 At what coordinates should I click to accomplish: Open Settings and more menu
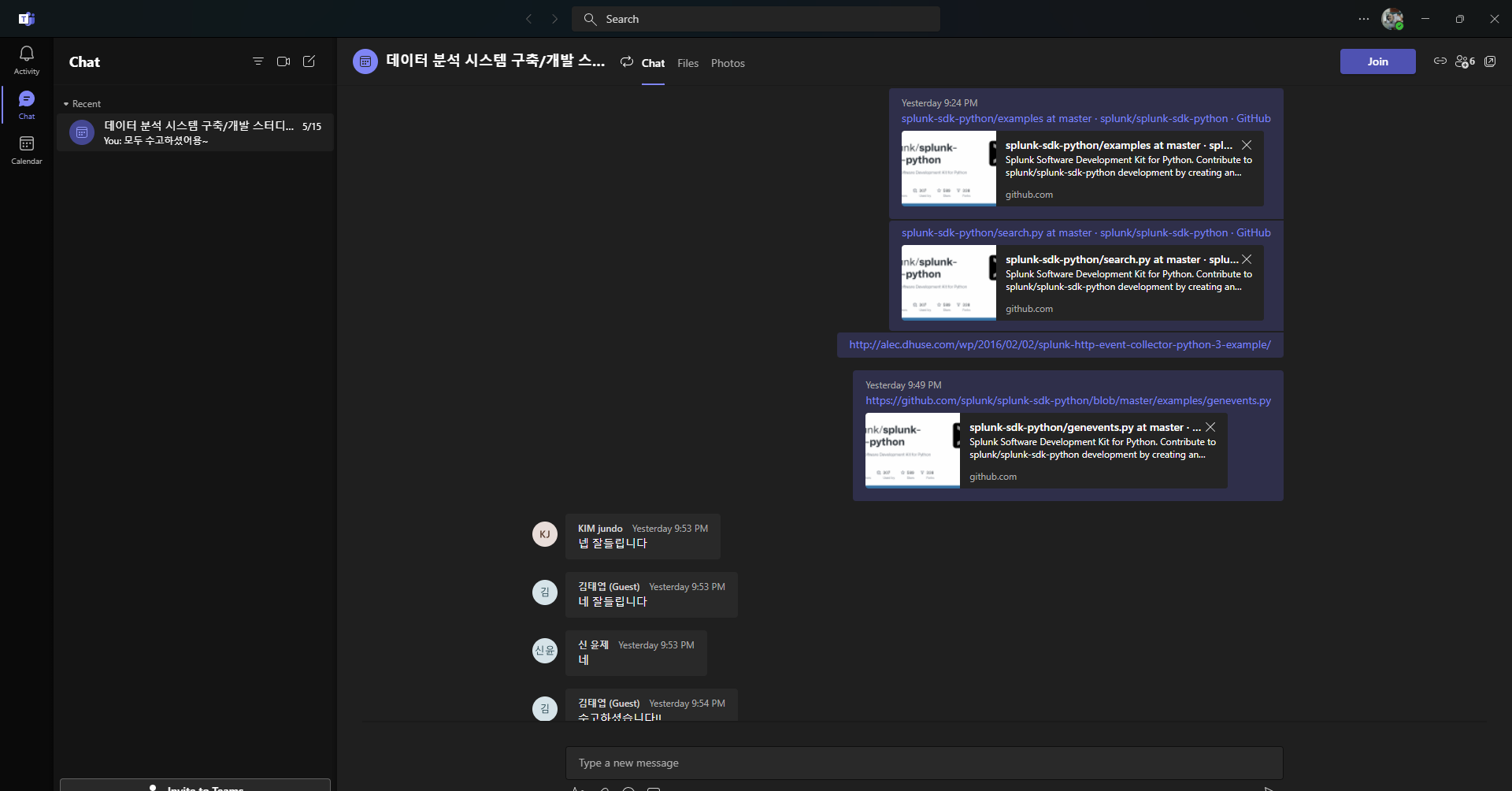1364,19
